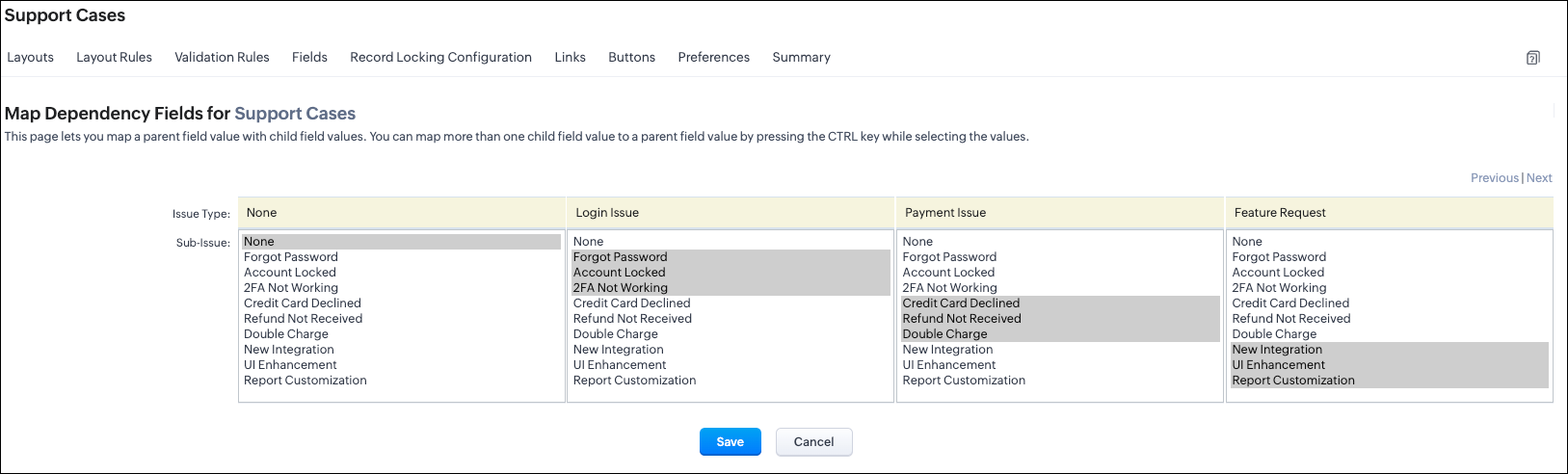Screen dimensions: 1568x474
Task: Select New Integration under Feature Request
Action: [x=1277, y=350]
